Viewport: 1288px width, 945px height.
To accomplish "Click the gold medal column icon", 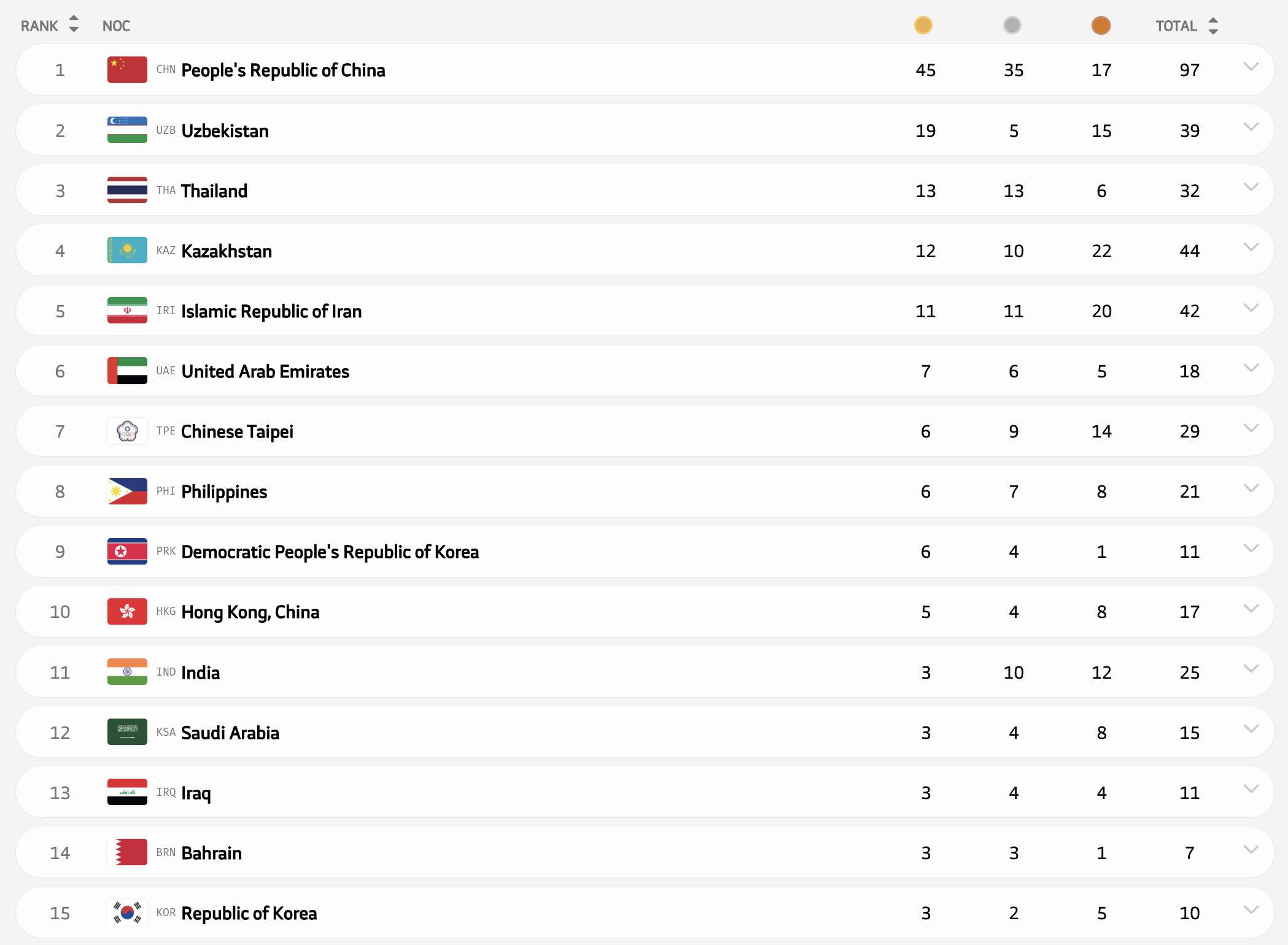I will 923,25.
